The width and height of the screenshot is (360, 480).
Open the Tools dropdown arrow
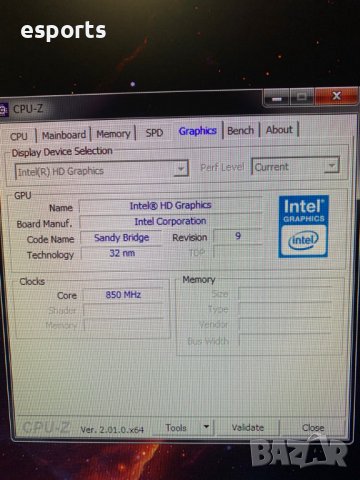pos(206,427)
